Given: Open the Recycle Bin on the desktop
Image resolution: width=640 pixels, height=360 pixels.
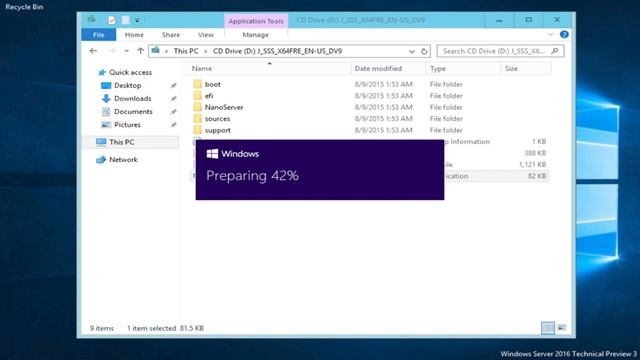Looking at the screenshot, I should tap(24, 7).
